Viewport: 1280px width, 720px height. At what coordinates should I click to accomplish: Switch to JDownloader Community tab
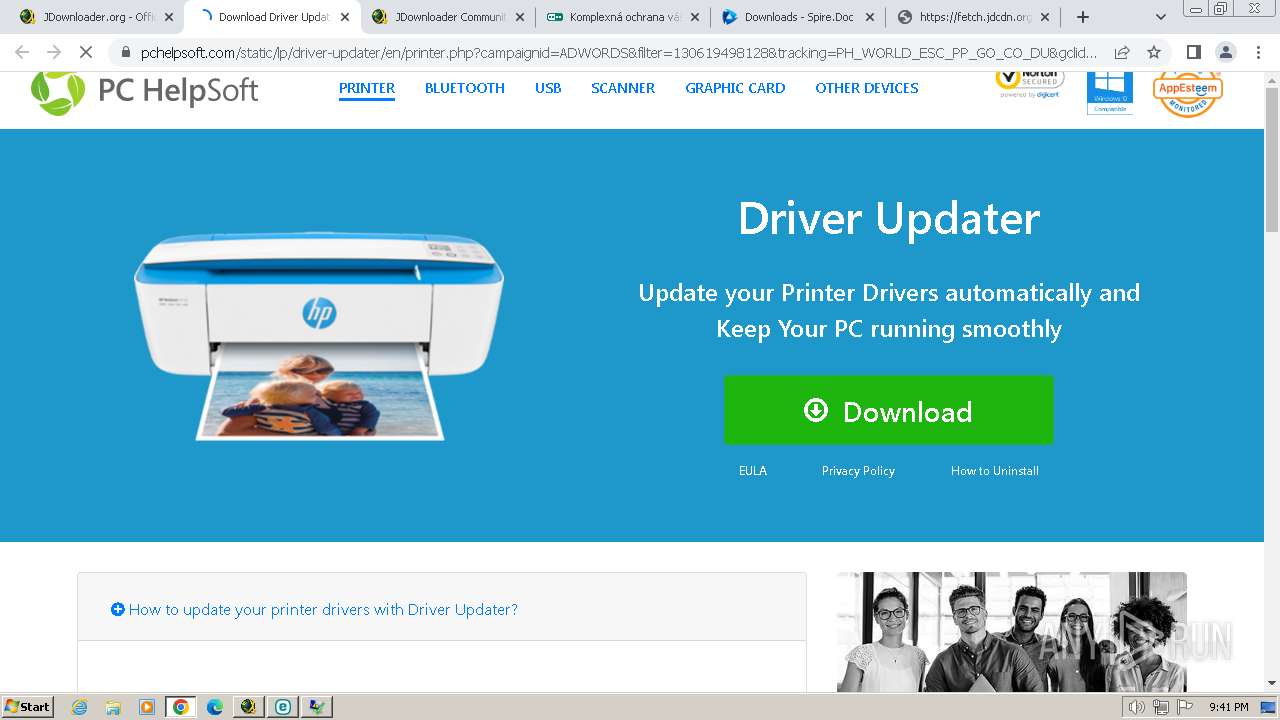447,17
